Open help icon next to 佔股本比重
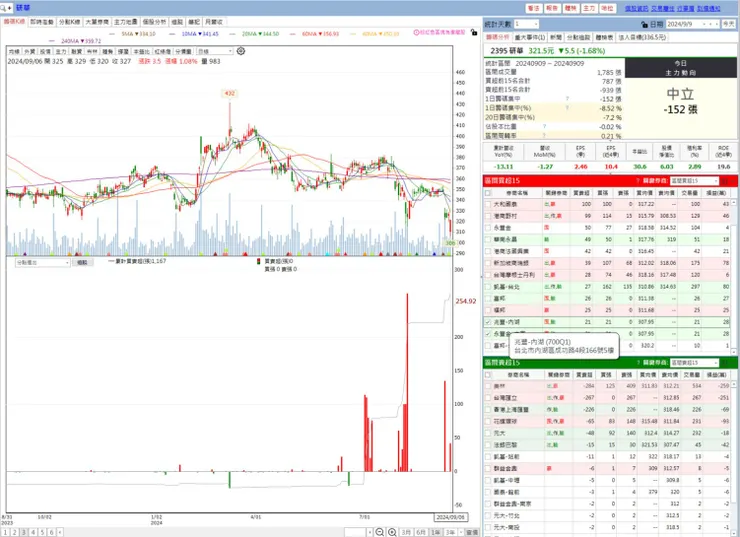Image resolution: width=740 pixels, height=537 pixels. tap(544, 126)
